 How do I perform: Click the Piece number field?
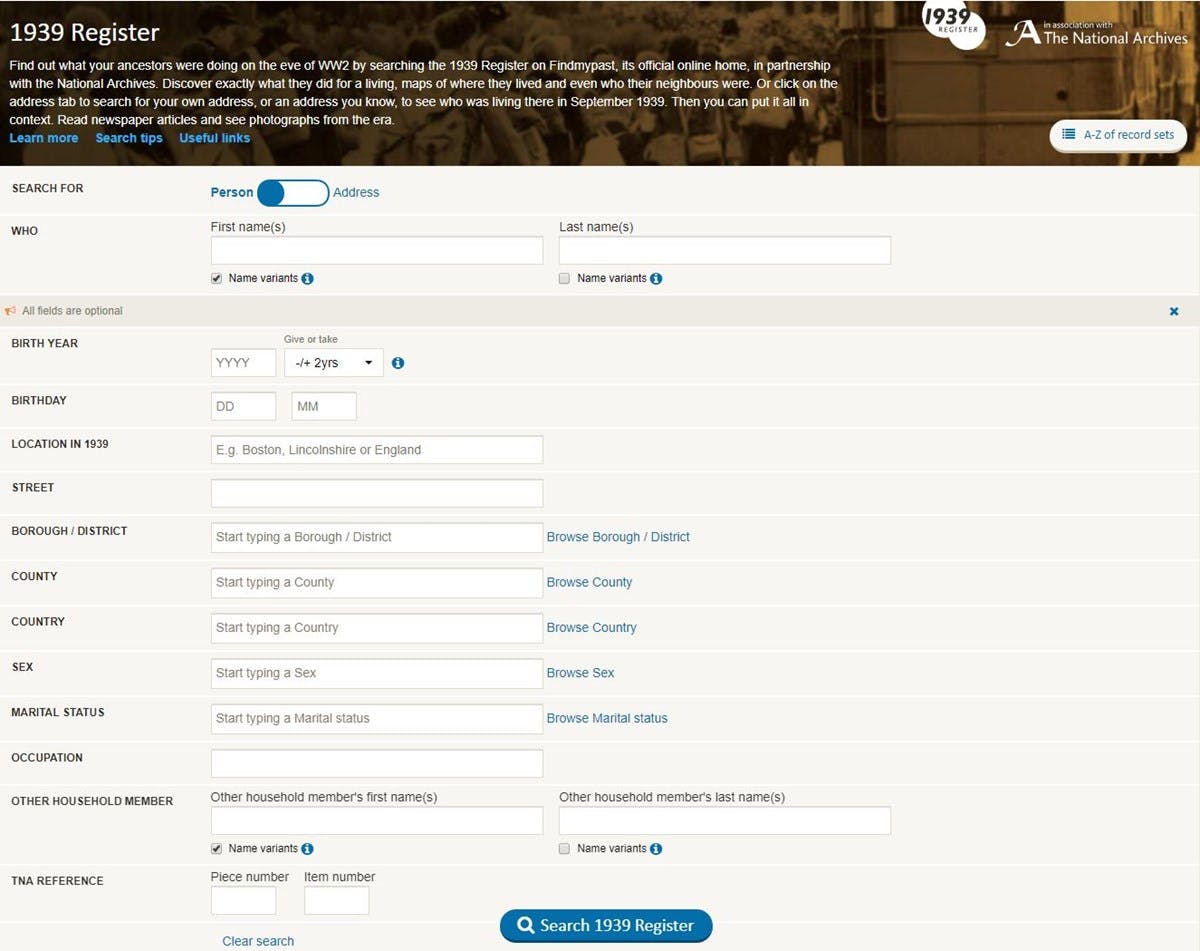point(243,900)
